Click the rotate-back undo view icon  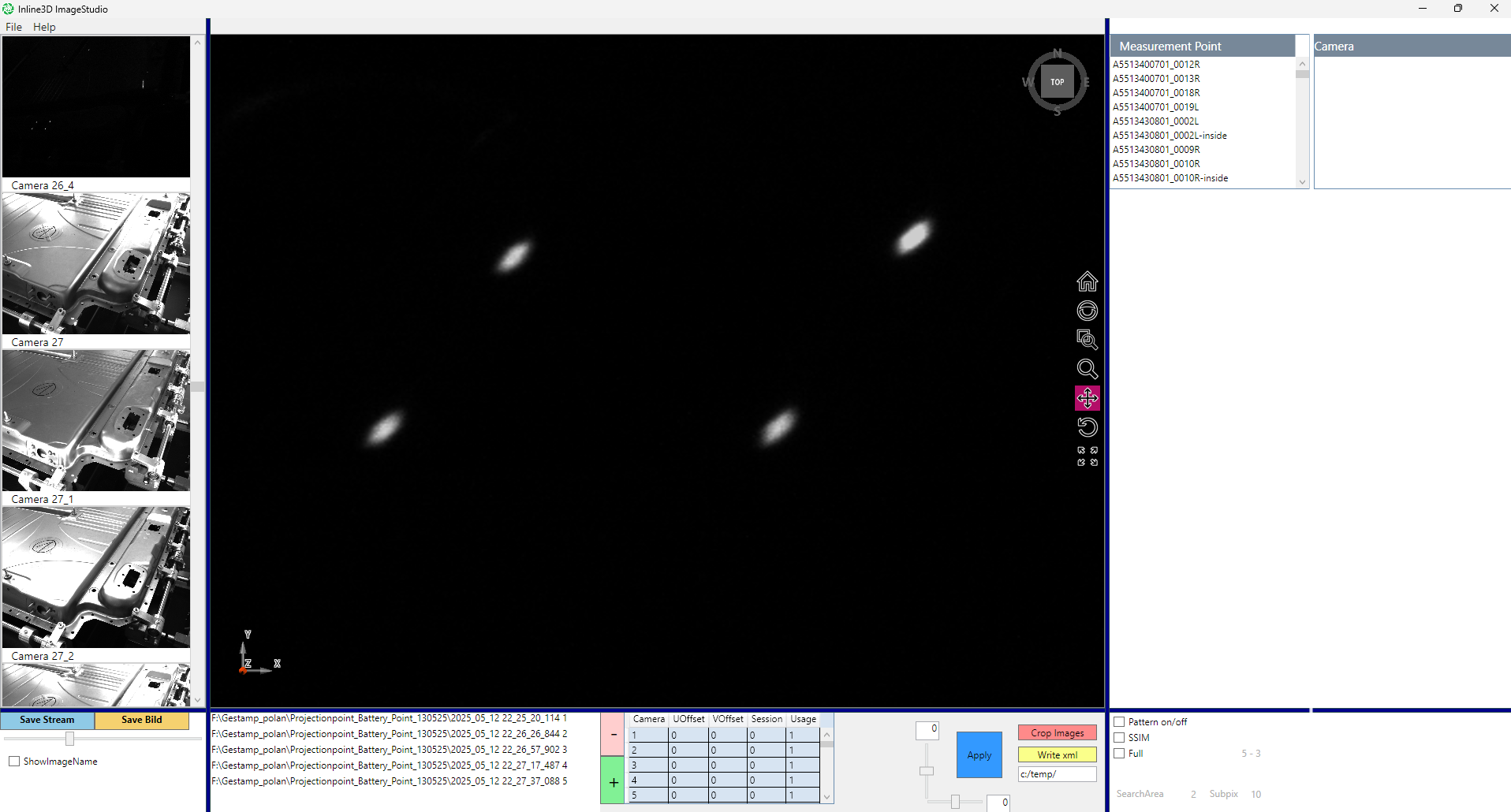pos(1087,427)
